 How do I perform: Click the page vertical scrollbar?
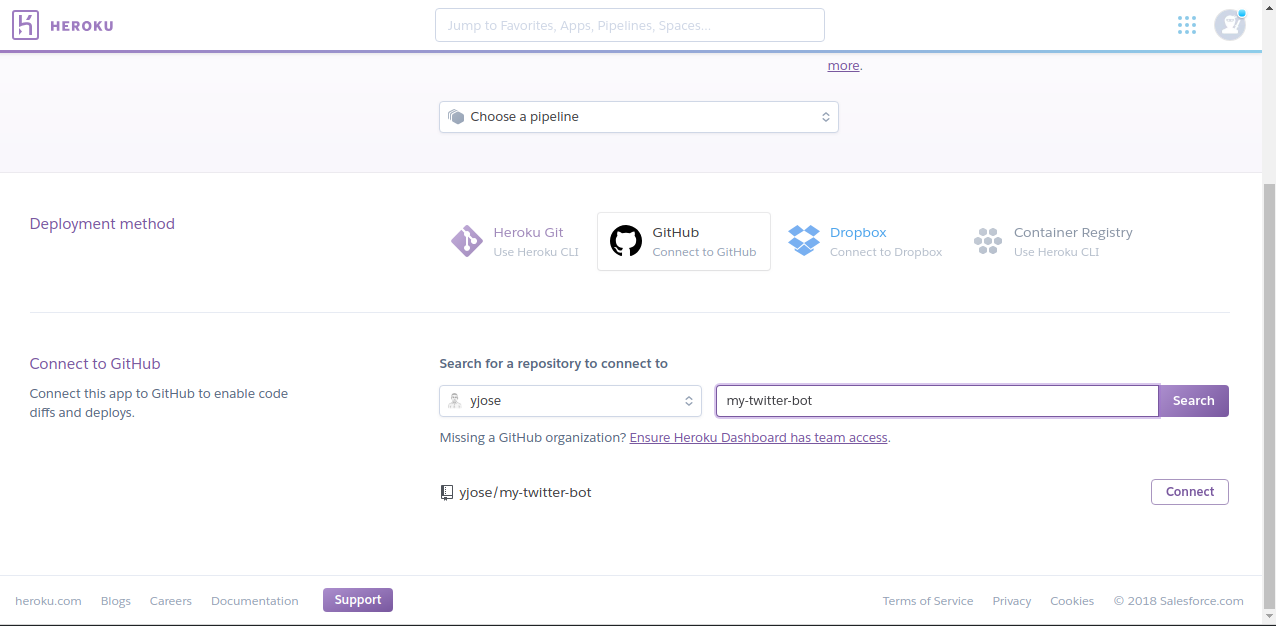point(1269,395)
